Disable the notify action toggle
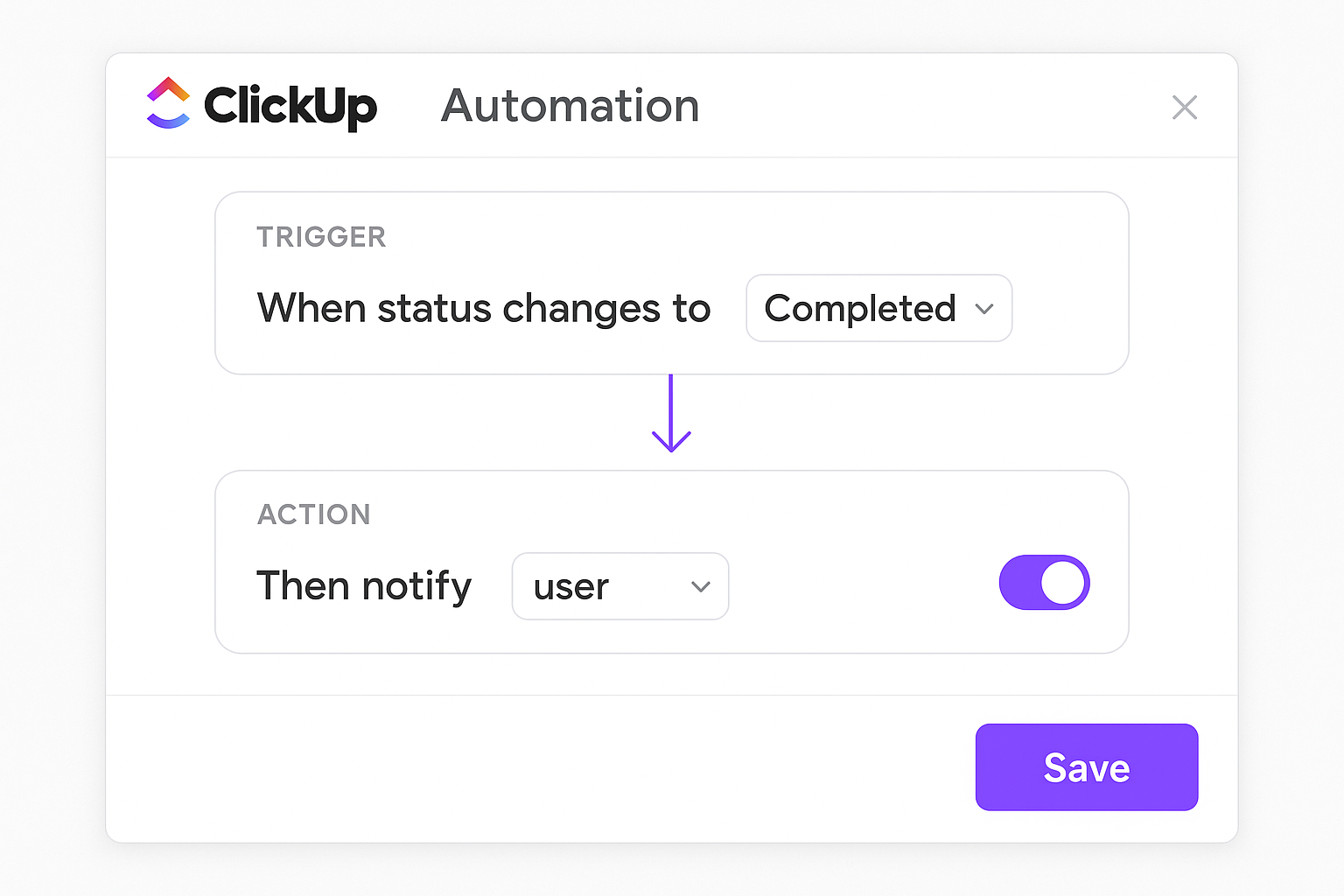Viewport: 1344px width, 896px height. (x=1044, y=583)
